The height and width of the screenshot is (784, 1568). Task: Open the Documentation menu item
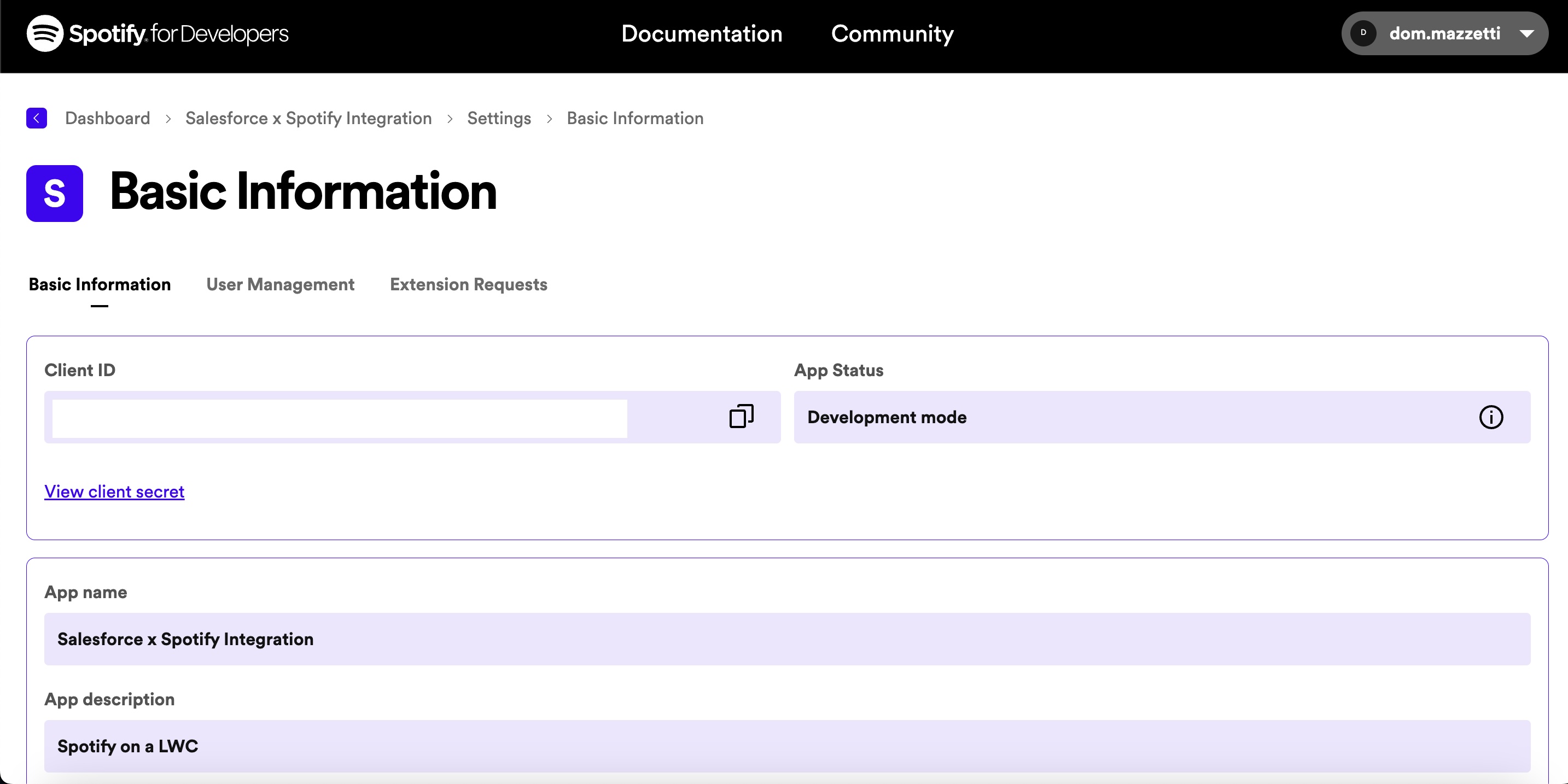702,33
